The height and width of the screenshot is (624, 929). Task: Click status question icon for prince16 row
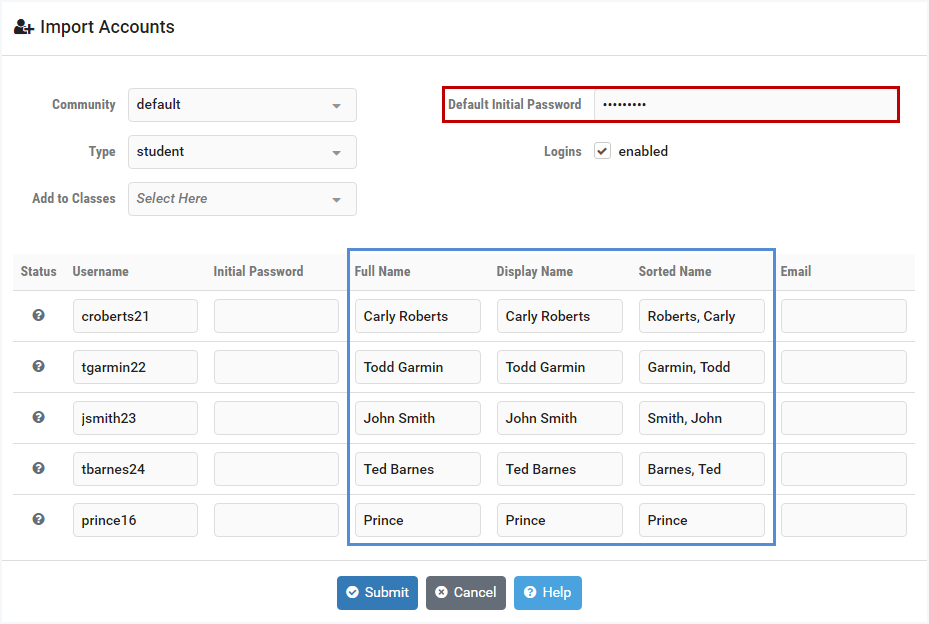pyautogui.click(x=38, y=519)
